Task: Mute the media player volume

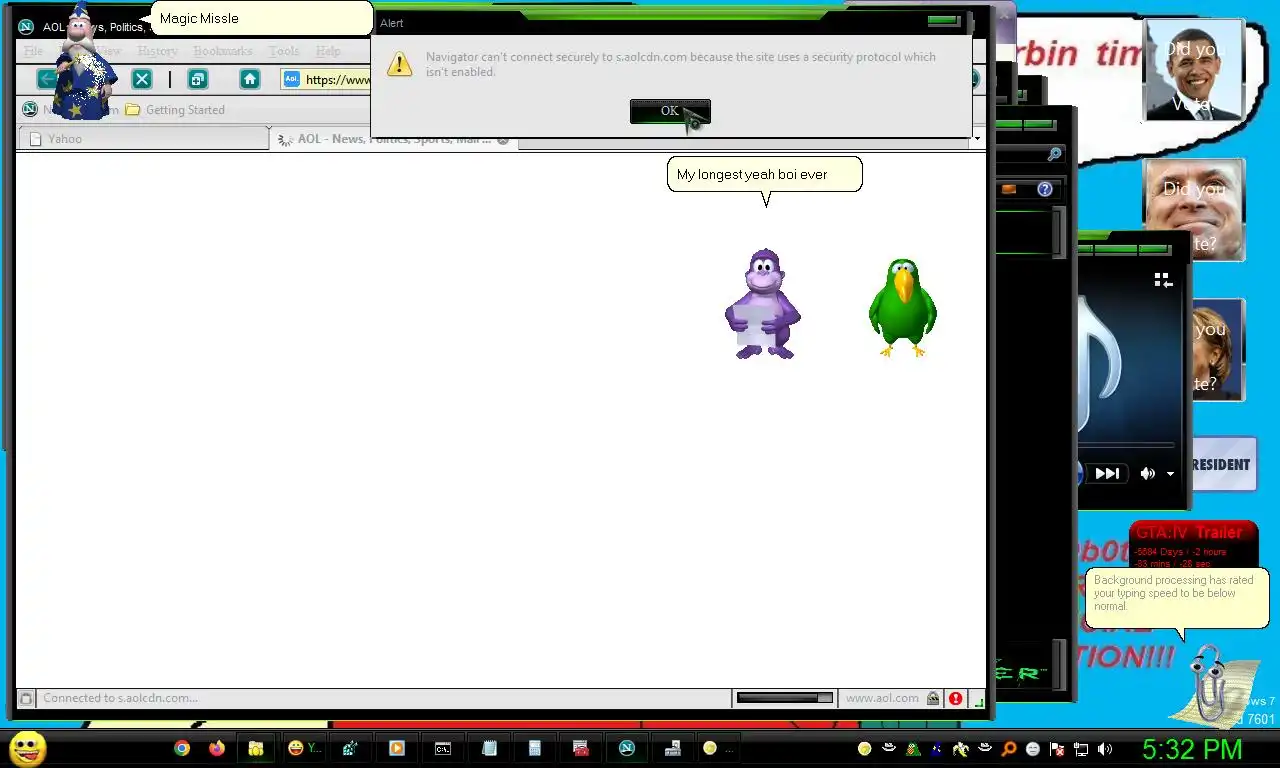Action: click(x=1148, y=474)
